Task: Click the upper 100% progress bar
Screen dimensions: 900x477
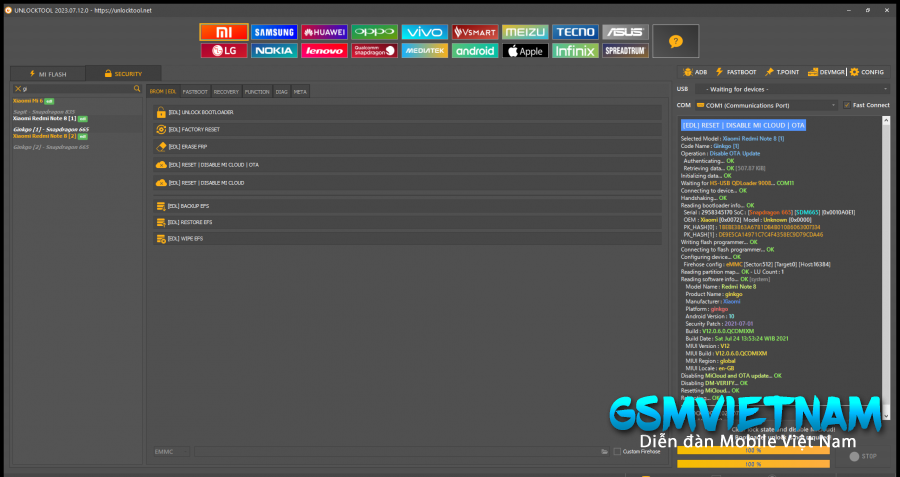Action: [x=753, y=451]
